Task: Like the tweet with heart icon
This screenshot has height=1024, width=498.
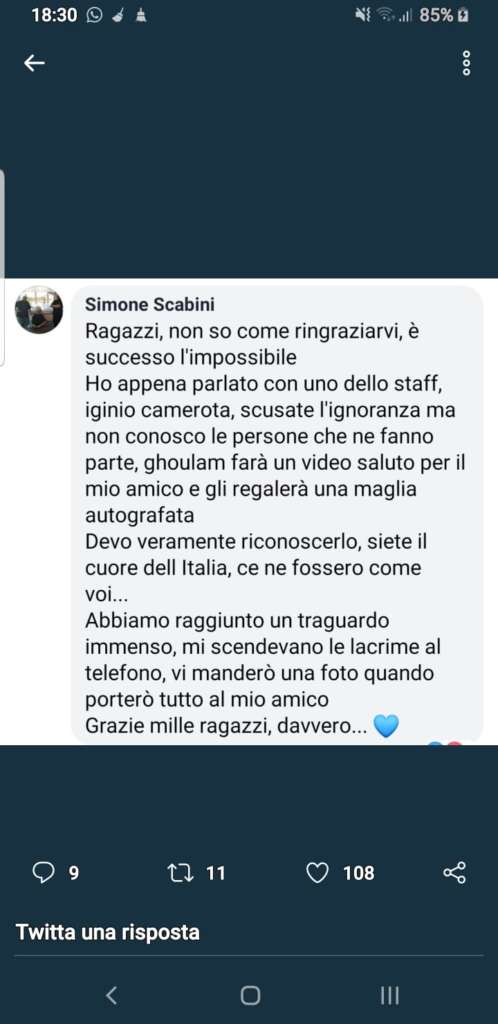Action: pos(317,872)
